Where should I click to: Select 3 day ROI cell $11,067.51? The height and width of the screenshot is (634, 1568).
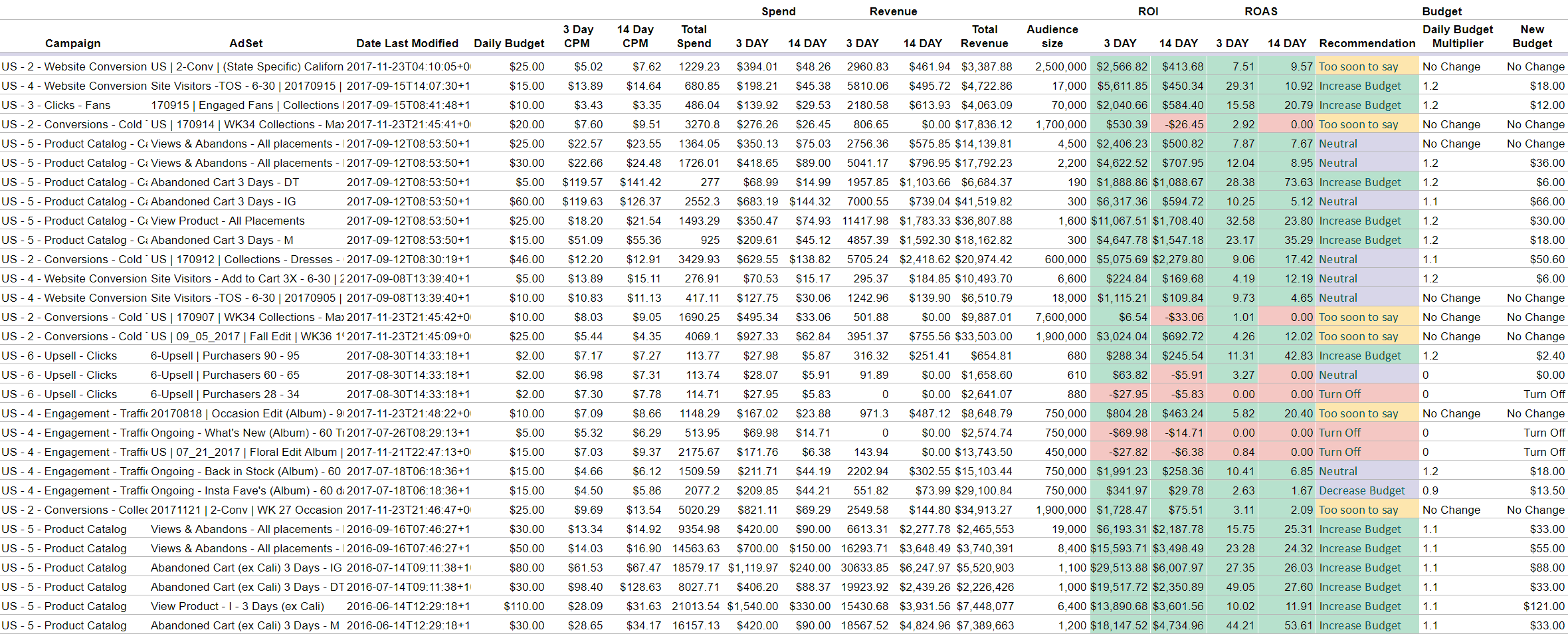(1120, 221)
